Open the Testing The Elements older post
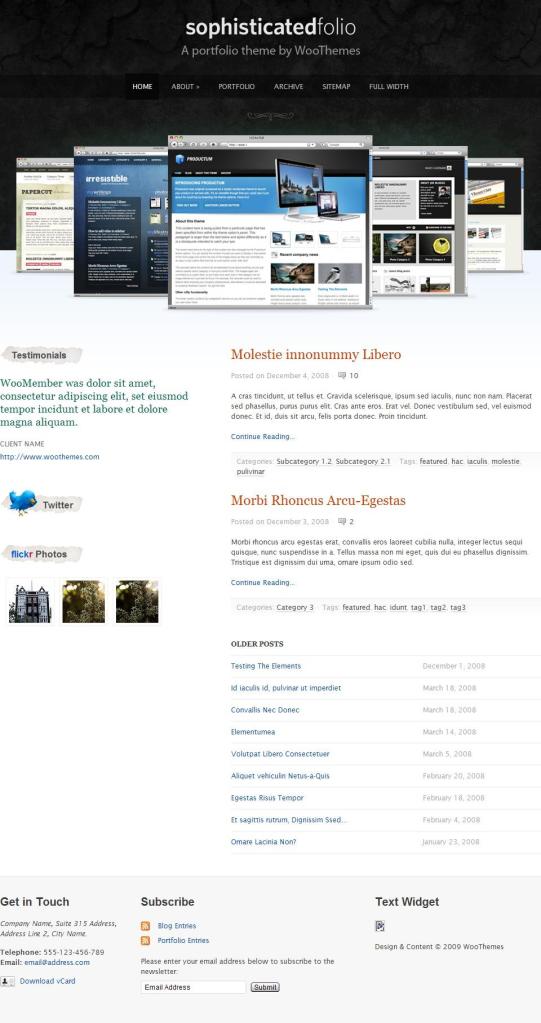 (266, 666)
